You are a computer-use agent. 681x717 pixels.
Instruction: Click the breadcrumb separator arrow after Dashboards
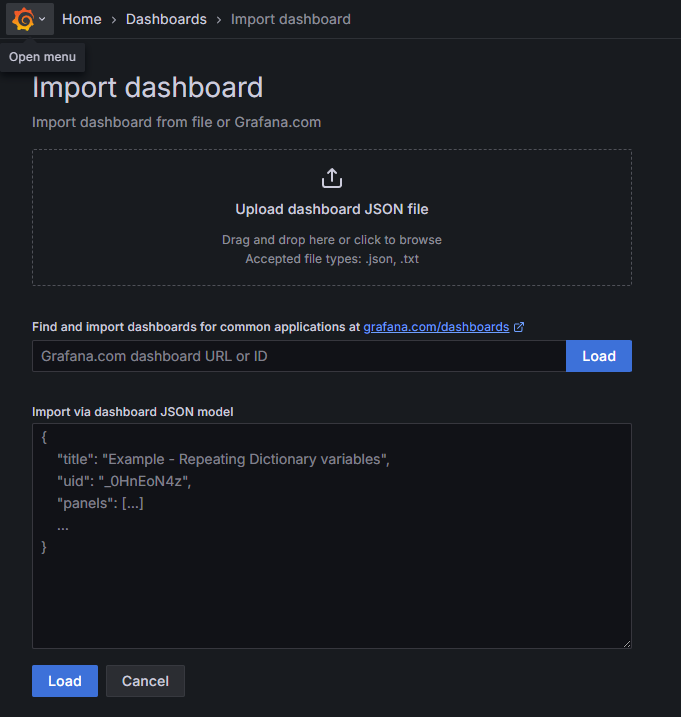pos(219,20)
